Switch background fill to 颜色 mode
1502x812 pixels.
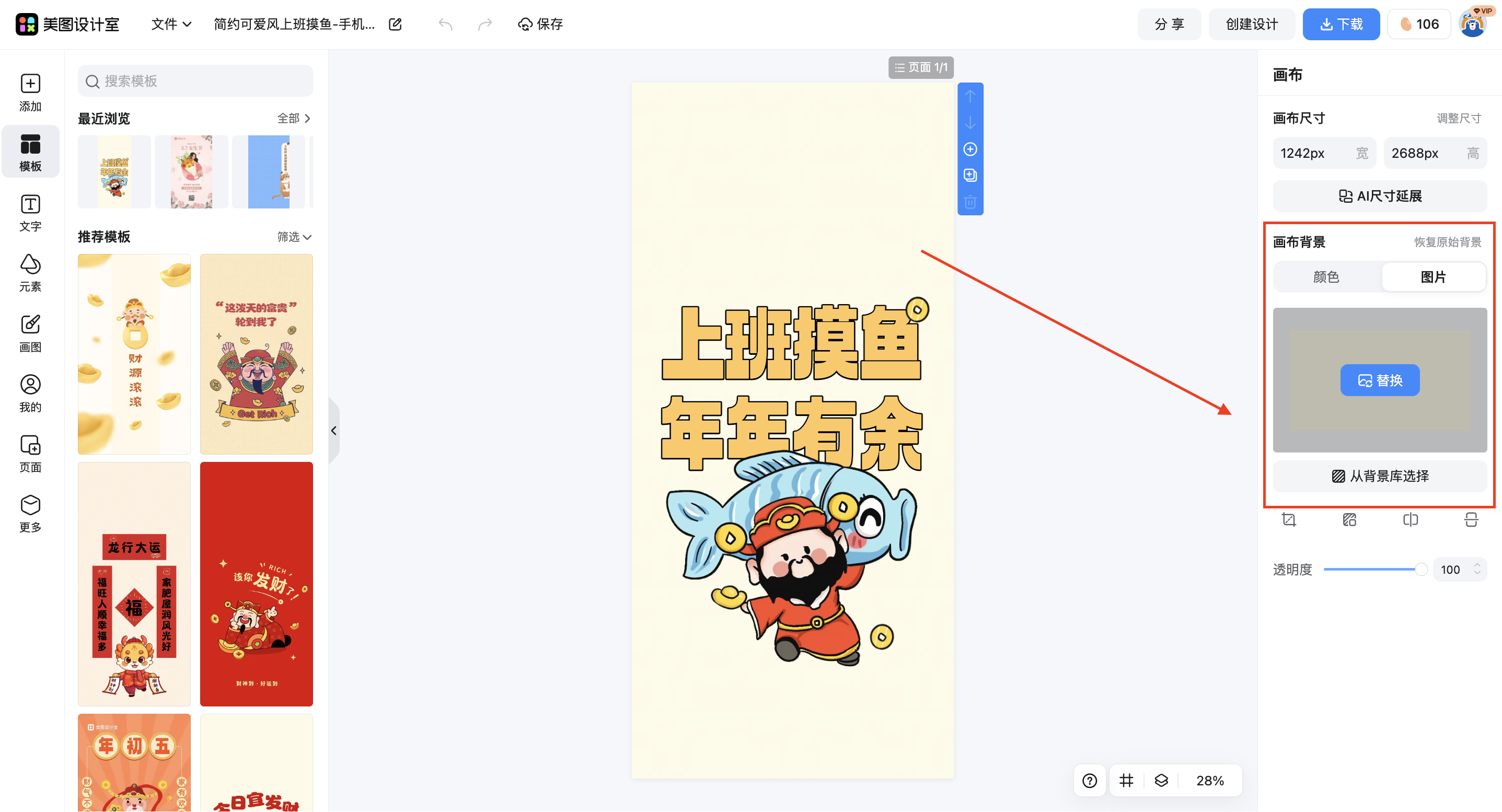(x=1325, y=277)
